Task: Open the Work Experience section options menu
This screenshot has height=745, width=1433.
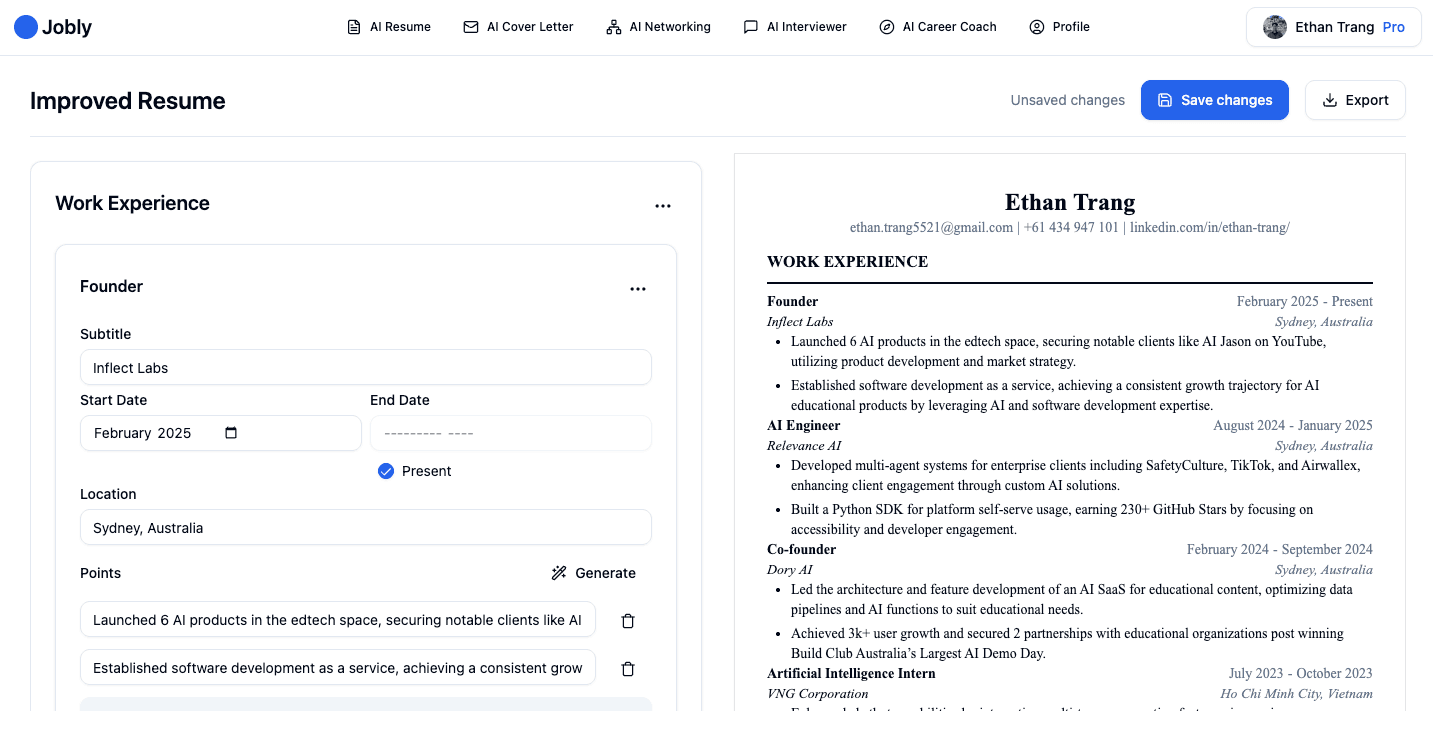Action: click(663, 205)
